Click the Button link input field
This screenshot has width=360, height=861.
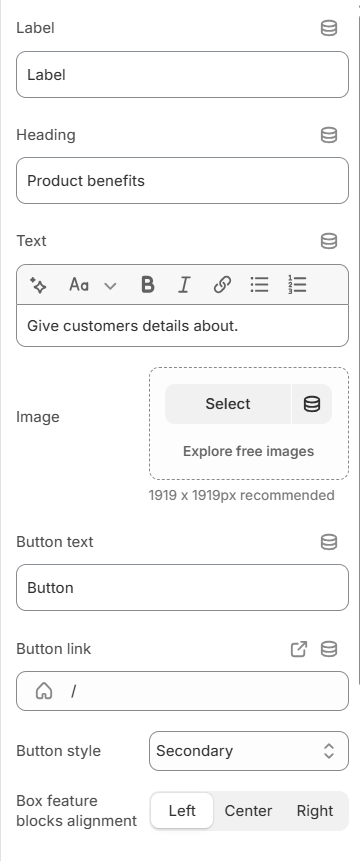182,691
